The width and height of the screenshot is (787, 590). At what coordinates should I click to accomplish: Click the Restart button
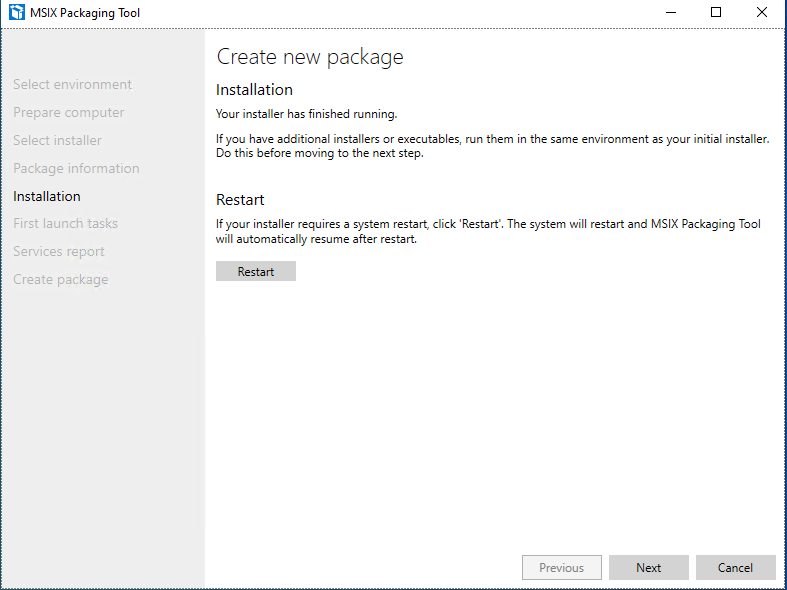[255, 271]
